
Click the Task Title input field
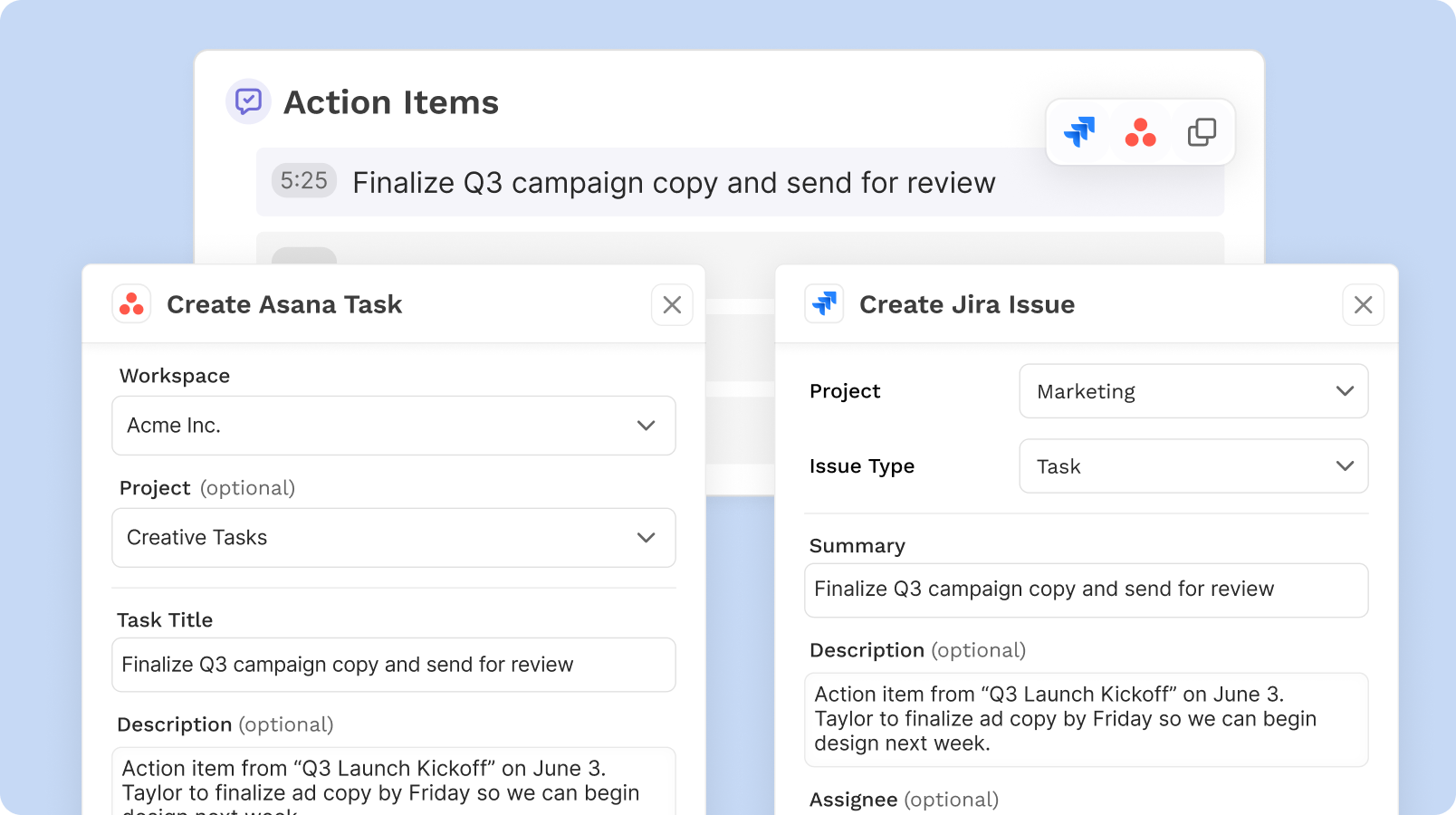[x=394, y=665]
